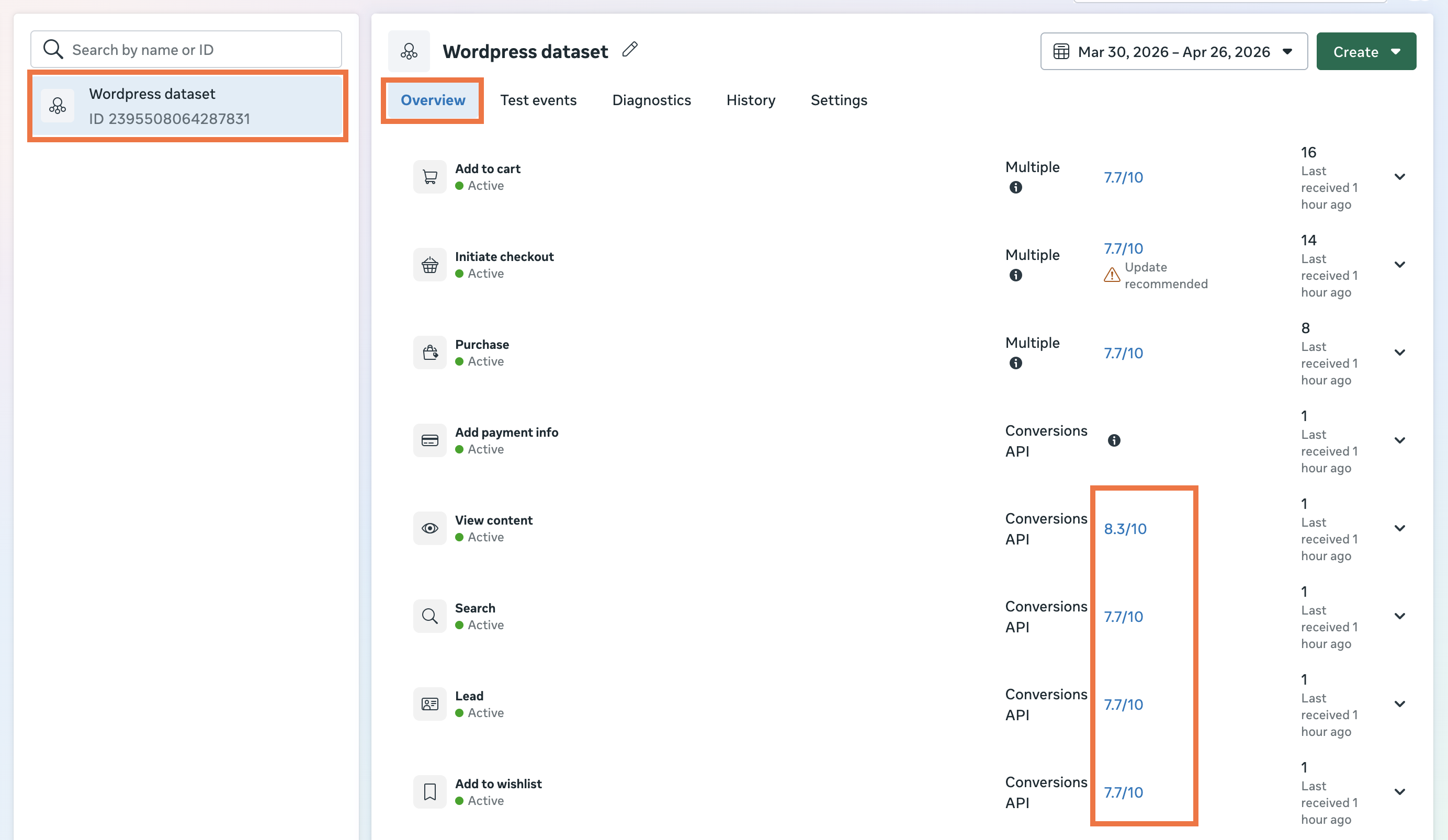Click the Add payment info event name
This screenshot has height=840, width=1448.
(x=506, y=433)
